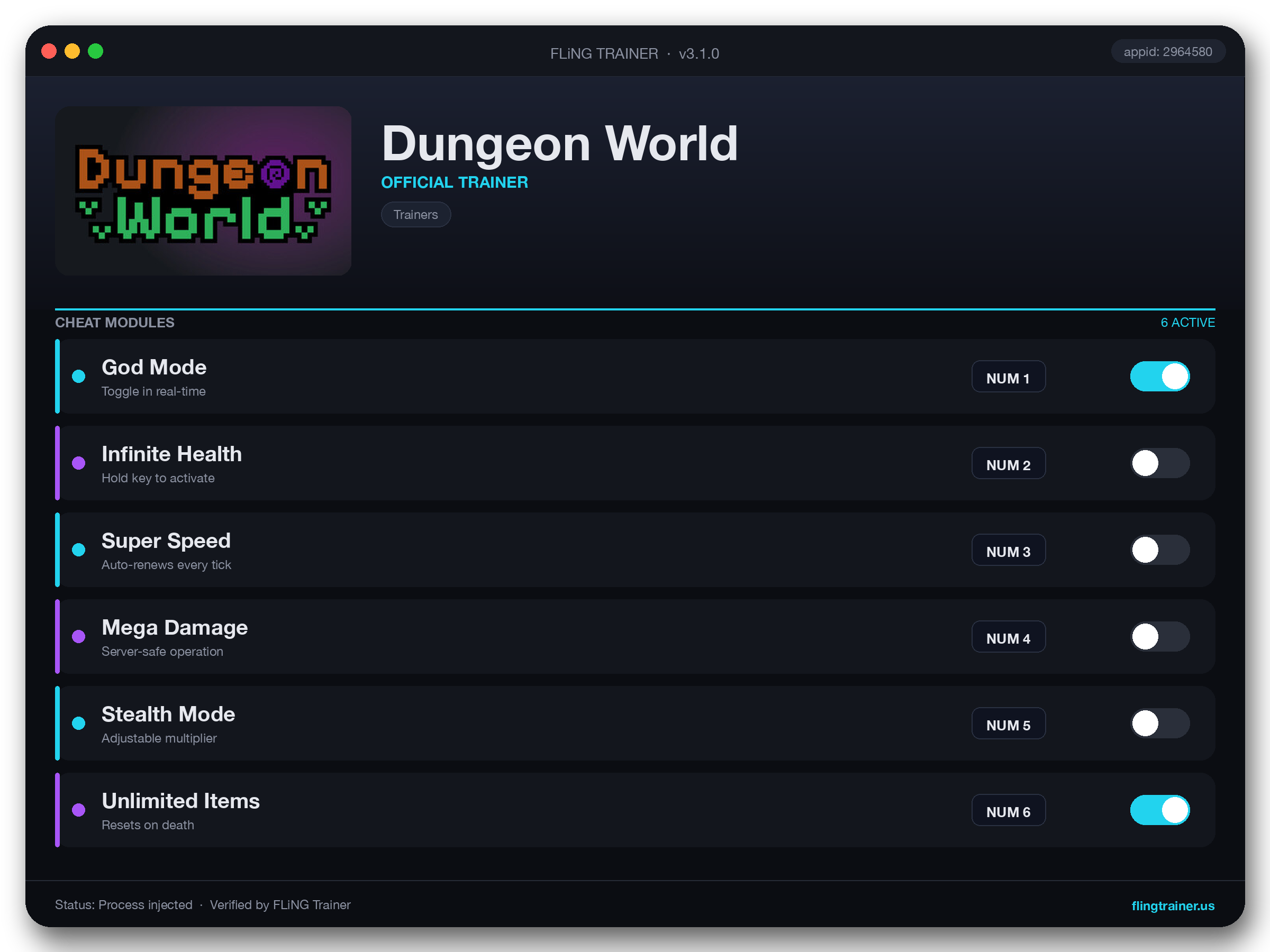Select the Super Speed title text
The width and height of the screenshot is (1270, 952).
point(166,541)
